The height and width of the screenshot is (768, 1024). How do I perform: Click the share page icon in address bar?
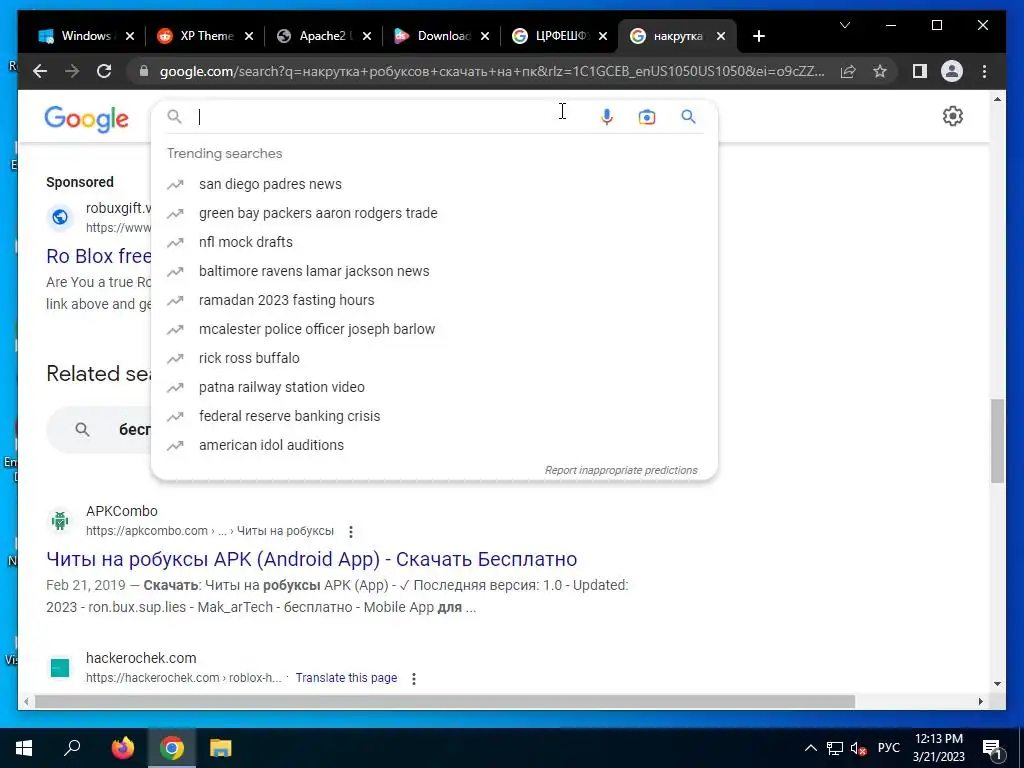coord(848,71)
